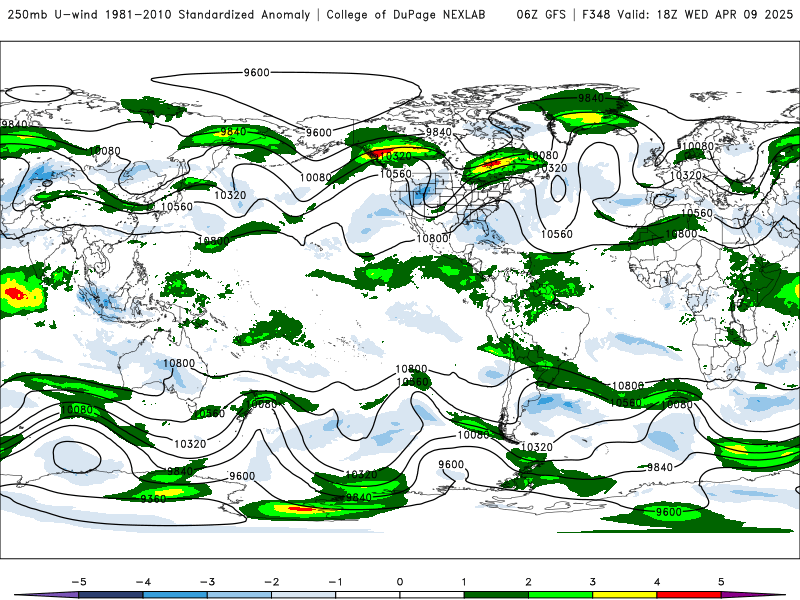Click the 9840 contour label over Greenland
Viewport: 800px width, 600px height.
click(591, 97)
